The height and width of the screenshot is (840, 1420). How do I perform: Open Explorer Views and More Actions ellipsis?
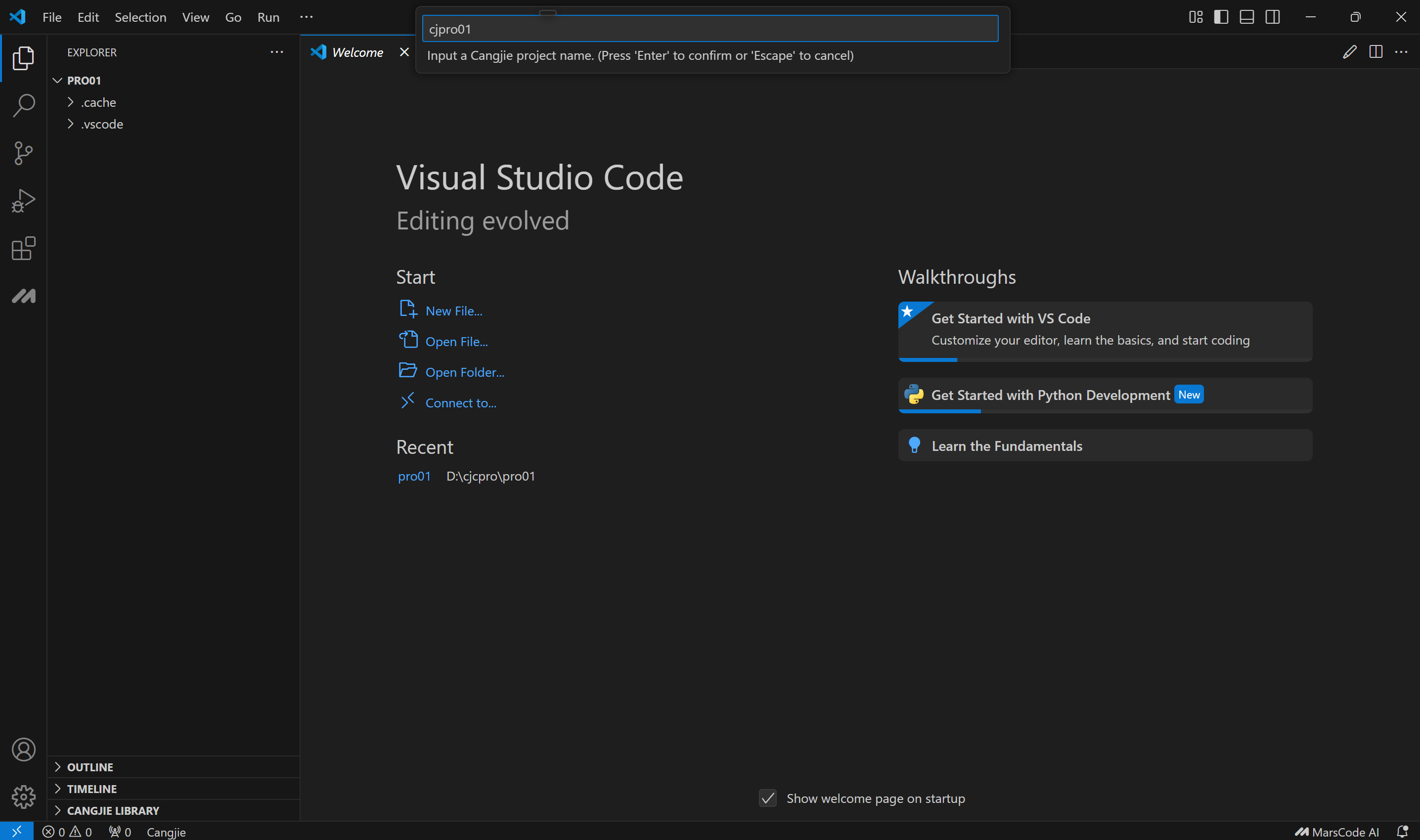277,52
